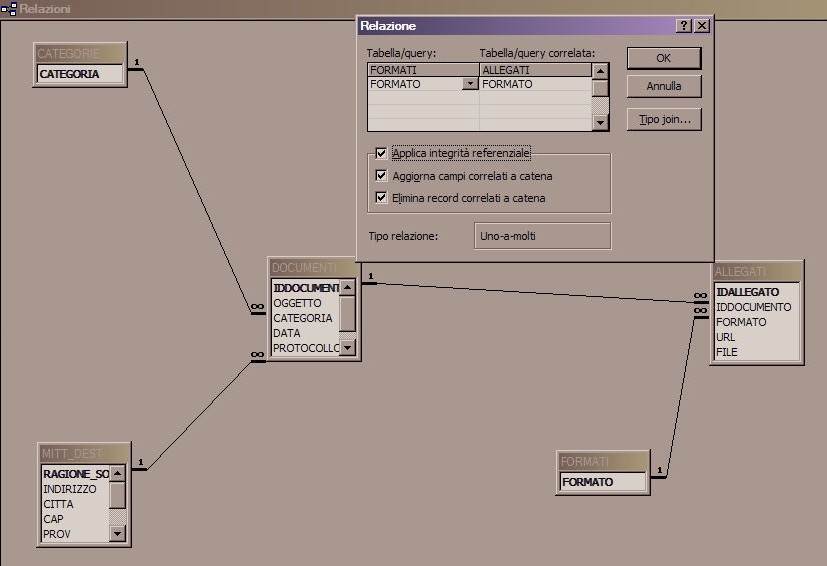This screenshot has height=566, width=827.
Task: Click the Relazioni window icon in title bar
Action: [9, 8]
